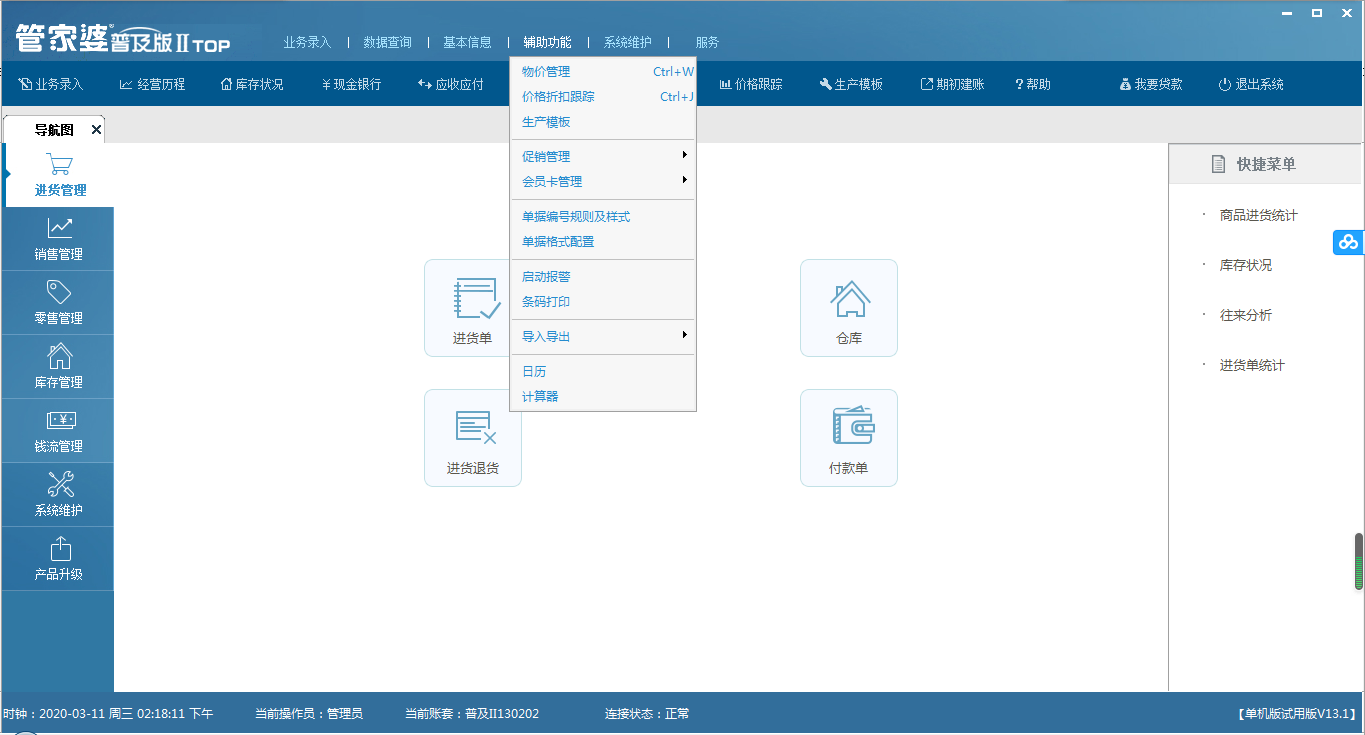Click 退出系统 in the toolbar
The width and height of the screenshot is (1365, 735).
tap(1251, 85)
